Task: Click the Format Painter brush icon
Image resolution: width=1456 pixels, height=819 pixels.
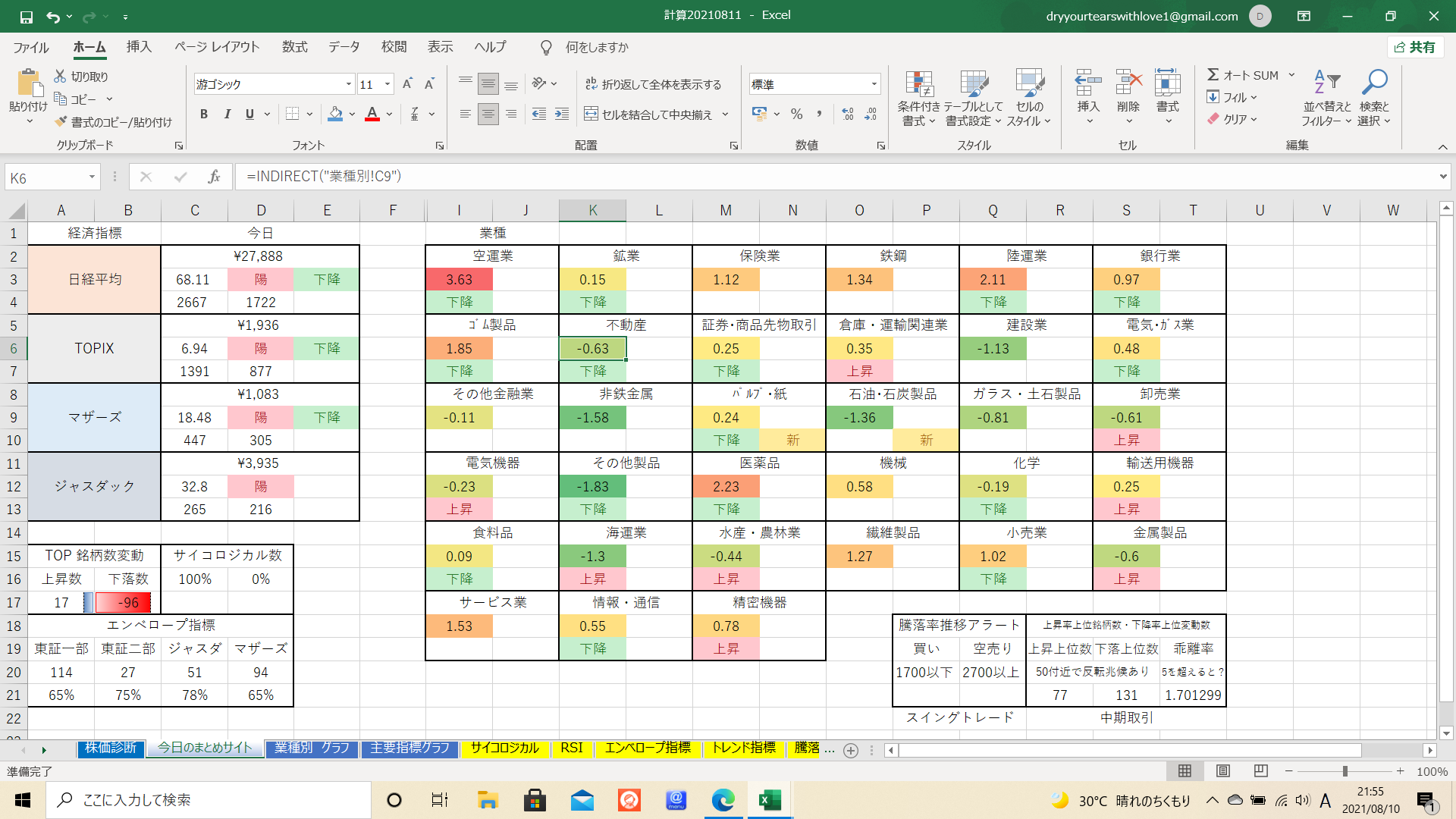Action: pos(61,122)
